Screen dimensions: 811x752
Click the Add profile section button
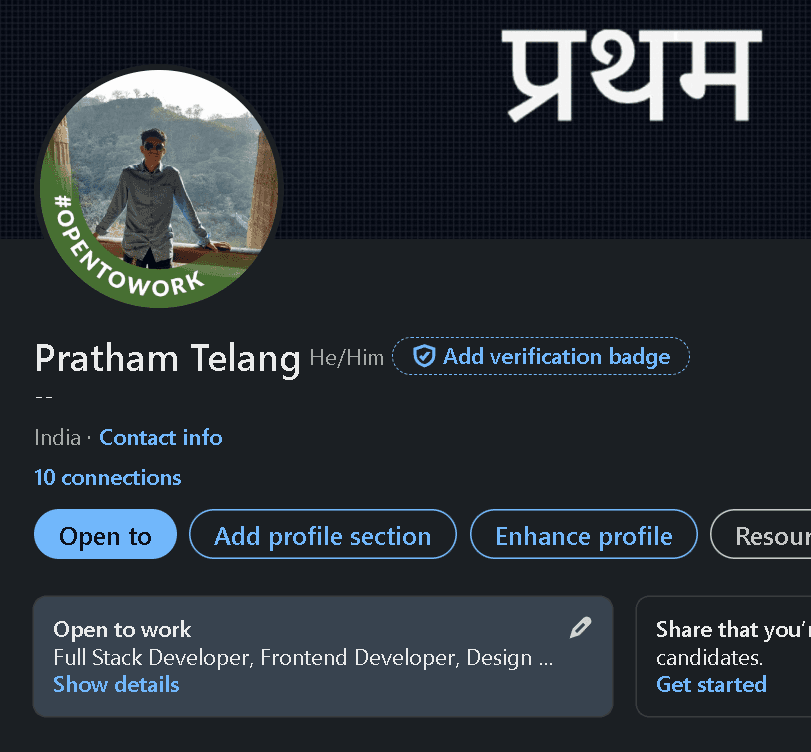(x=322, y=535)
